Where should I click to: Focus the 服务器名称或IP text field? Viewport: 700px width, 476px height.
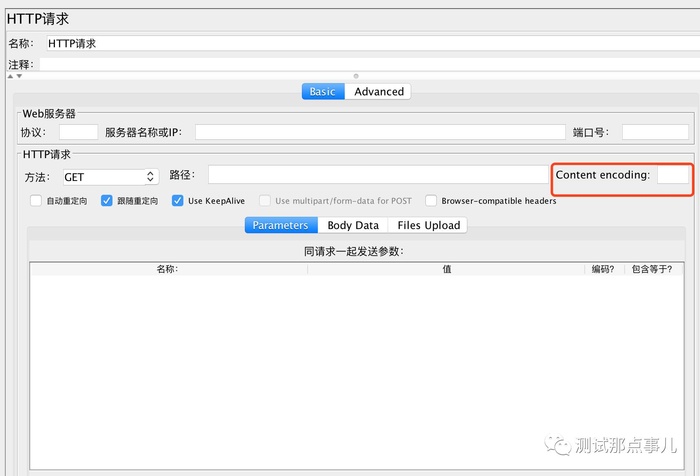(x=380, y=132)
